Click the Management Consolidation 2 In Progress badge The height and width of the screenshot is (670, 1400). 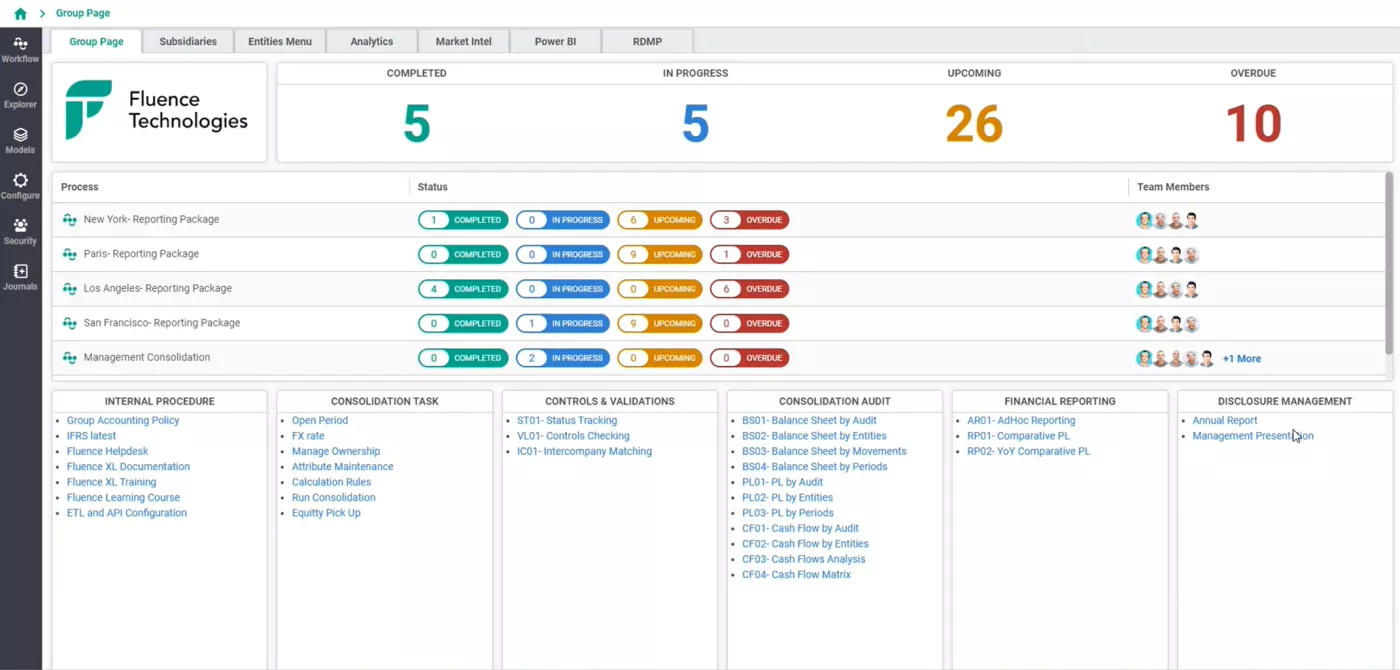(563, 358)
